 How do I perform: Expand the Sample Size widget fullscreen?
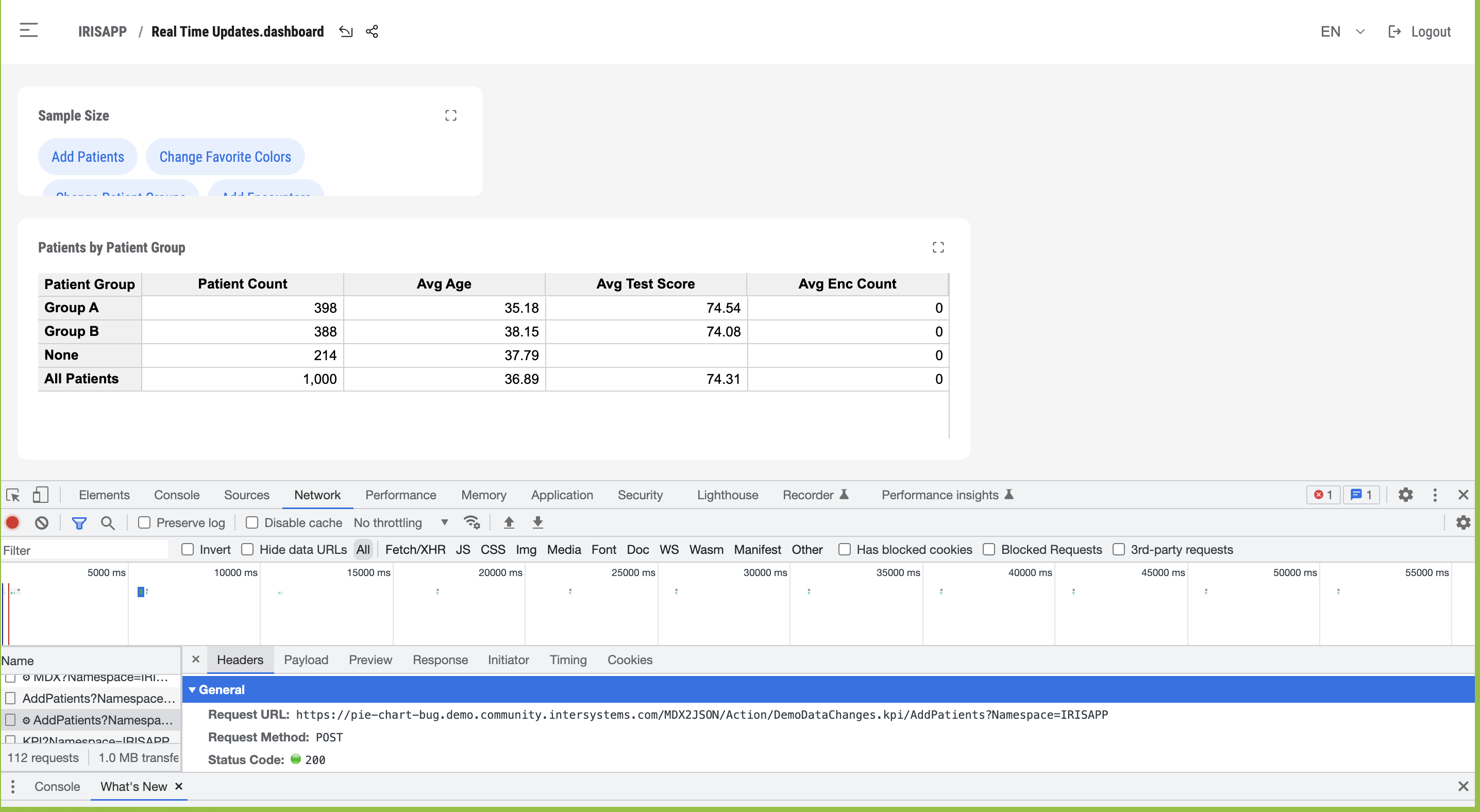(x=450, y=115)
